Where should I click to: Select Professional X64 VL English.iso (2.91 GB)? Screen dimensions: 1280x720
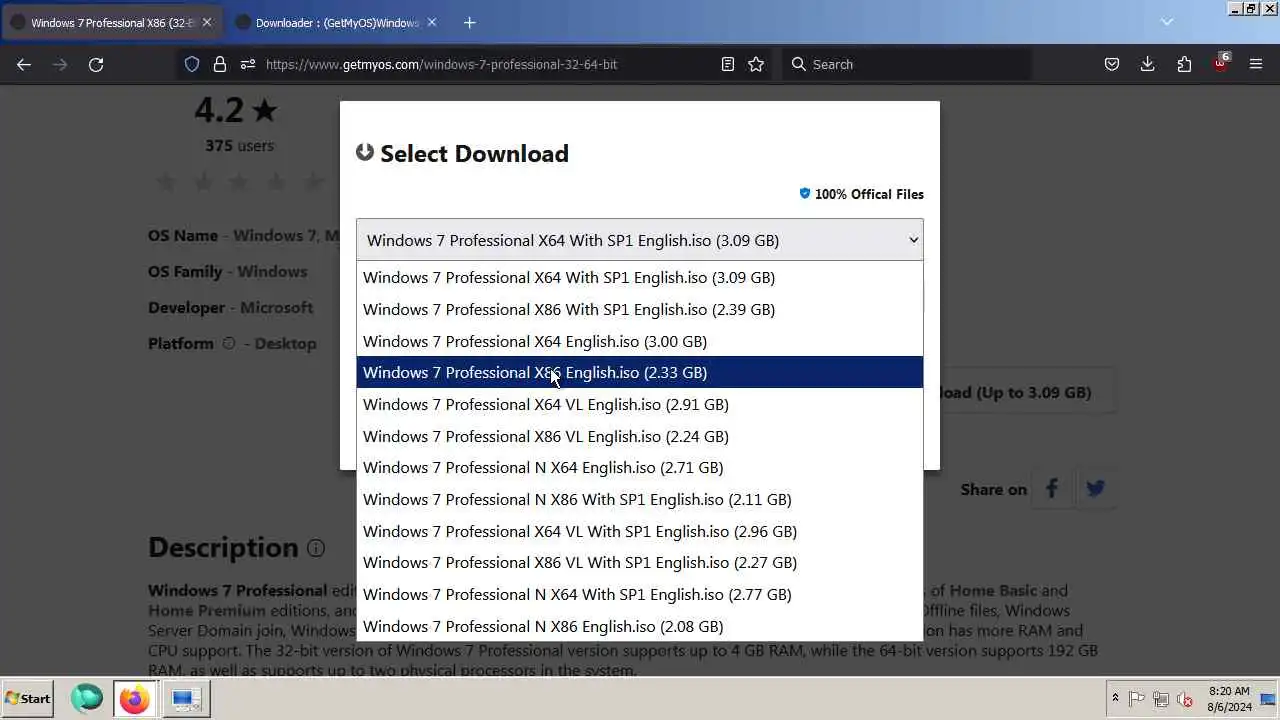[640, 404]
